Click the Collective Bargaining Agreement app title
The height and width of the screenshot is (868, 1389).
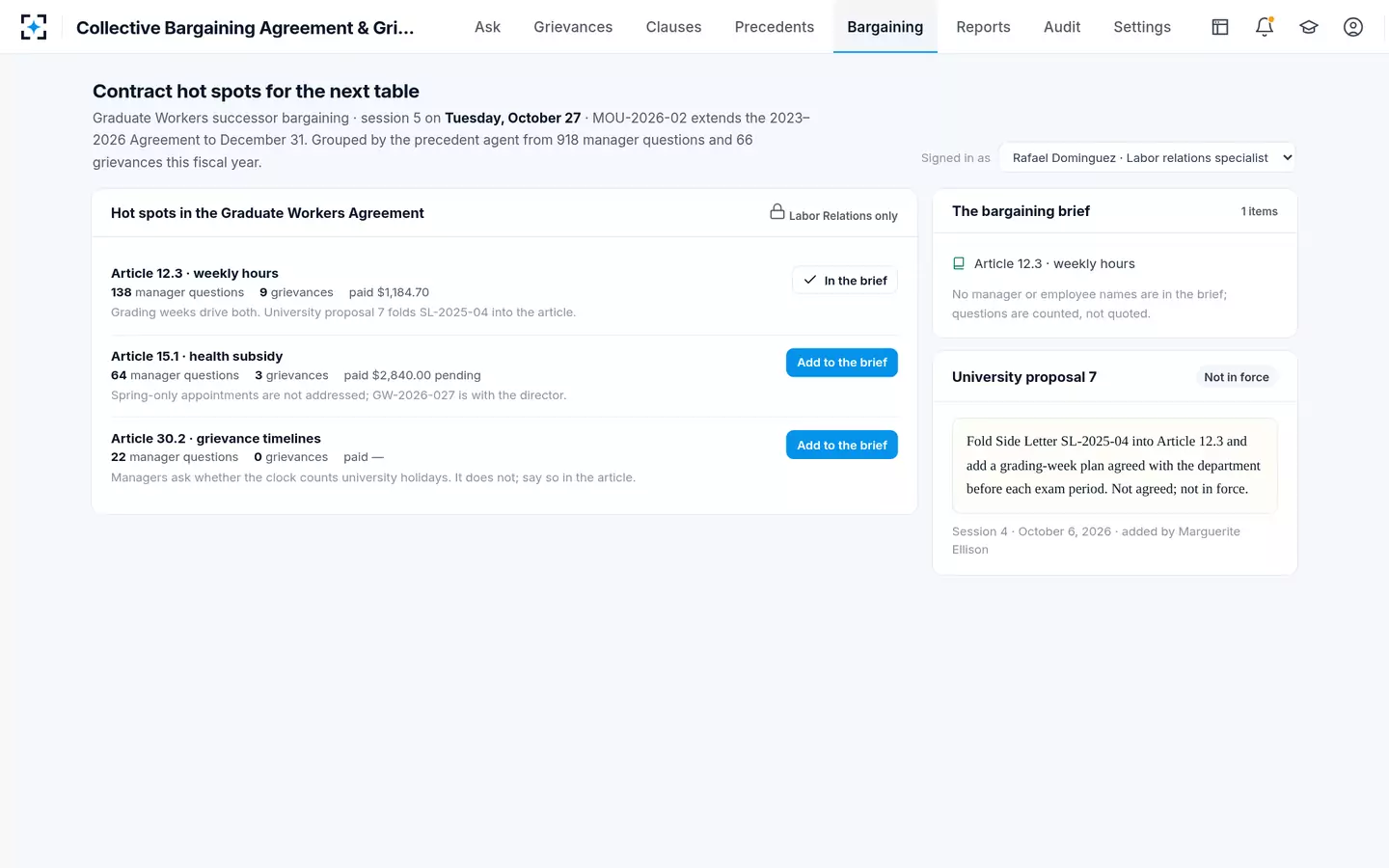[x=245, y=27]
